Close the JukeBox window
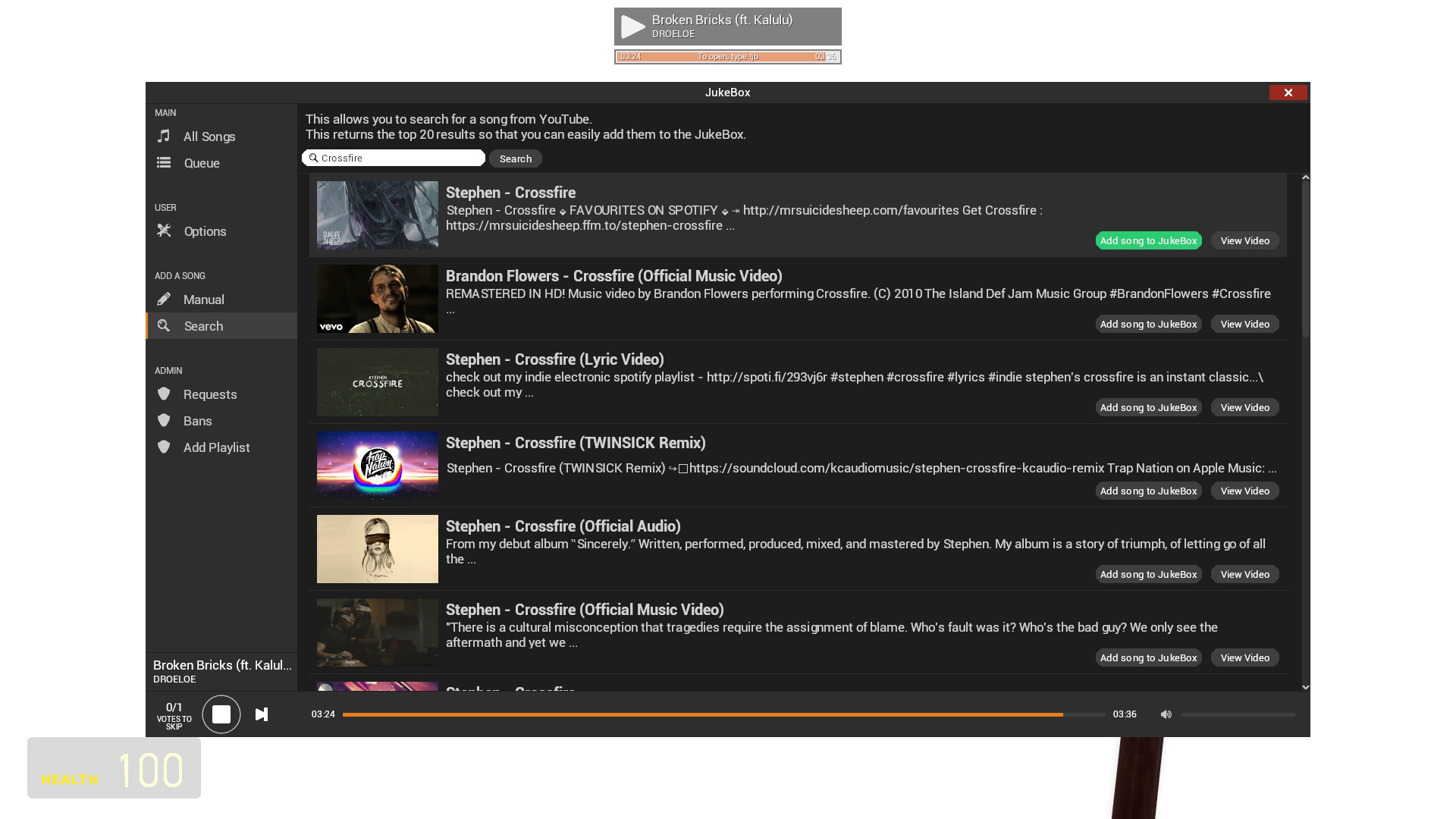Screen dimensions: 1456x819 [1288, 93]
